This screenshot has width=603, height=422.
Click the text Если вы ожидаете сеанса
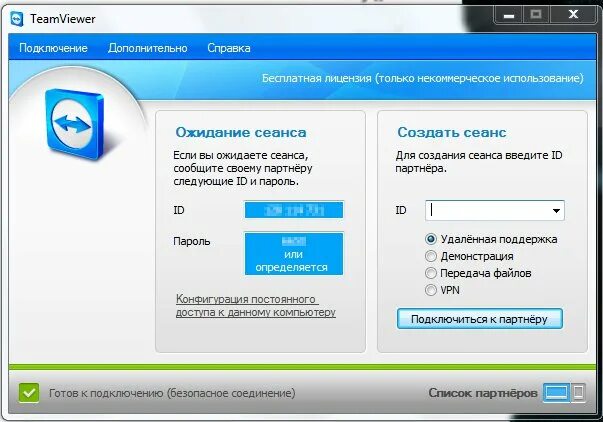click(x=241, y=155)
